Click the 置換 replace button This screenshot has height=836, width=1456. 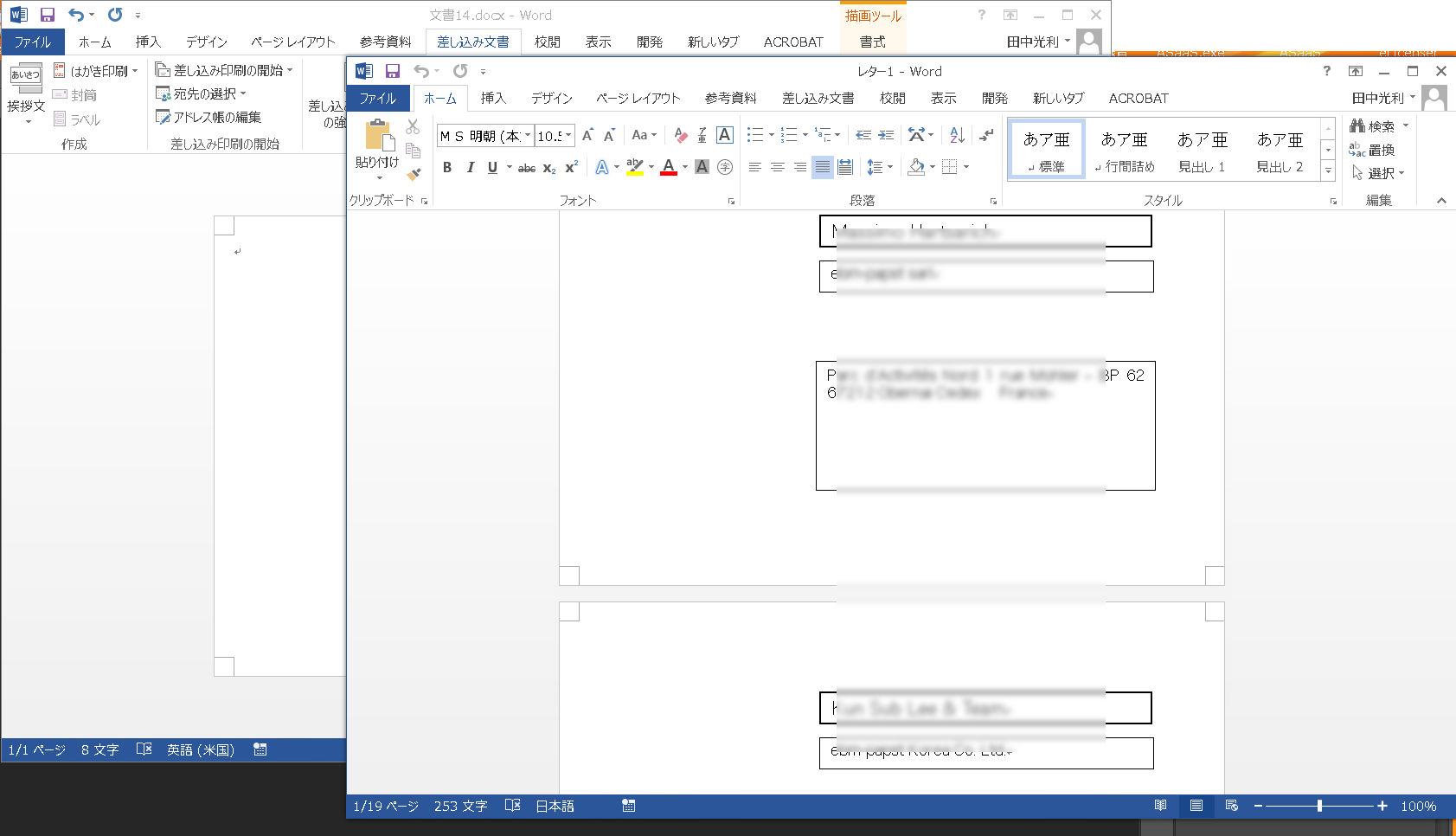coord(1372,150)
